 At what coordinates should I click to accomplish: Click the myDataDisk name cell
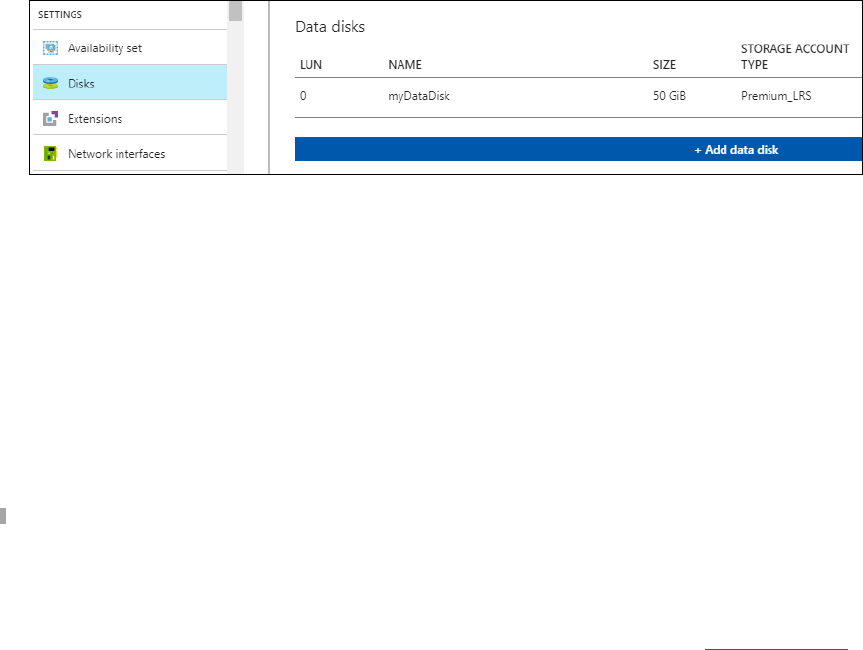419,96
